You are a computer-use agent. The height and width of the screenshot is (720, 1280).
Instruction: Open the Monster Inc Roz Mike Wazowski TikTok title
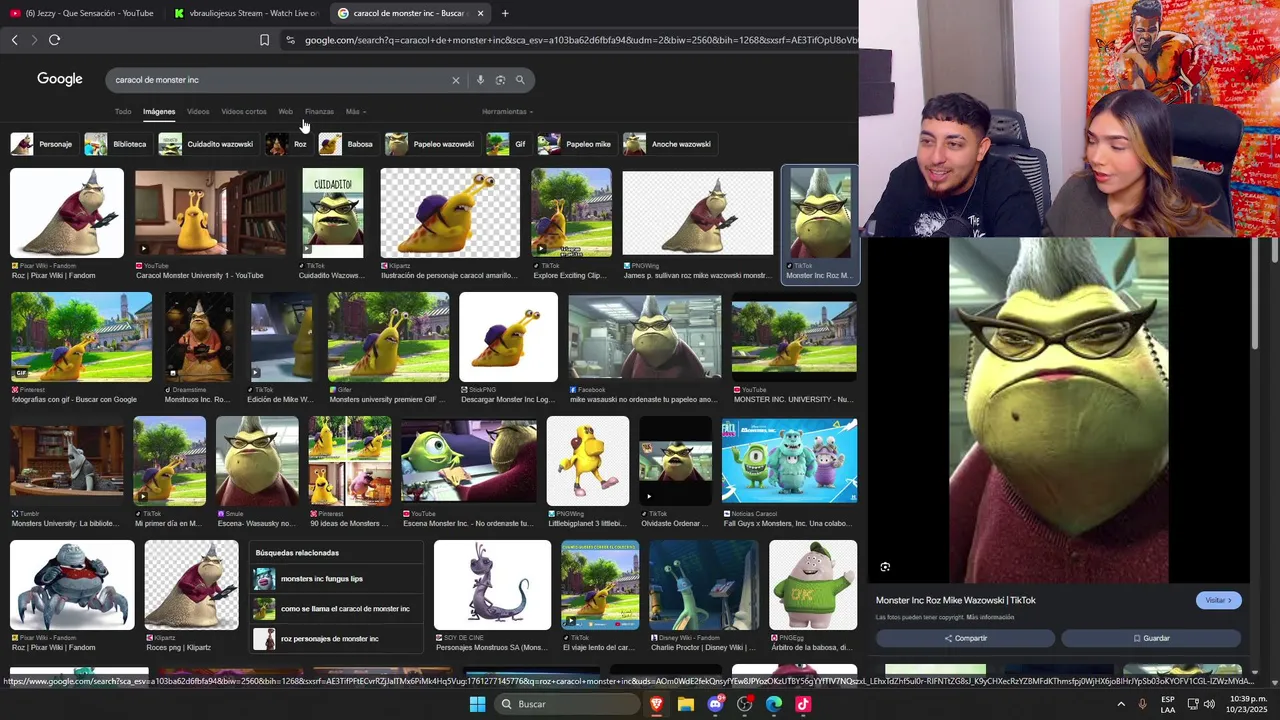pyautogui.click(x=956, y=600)
